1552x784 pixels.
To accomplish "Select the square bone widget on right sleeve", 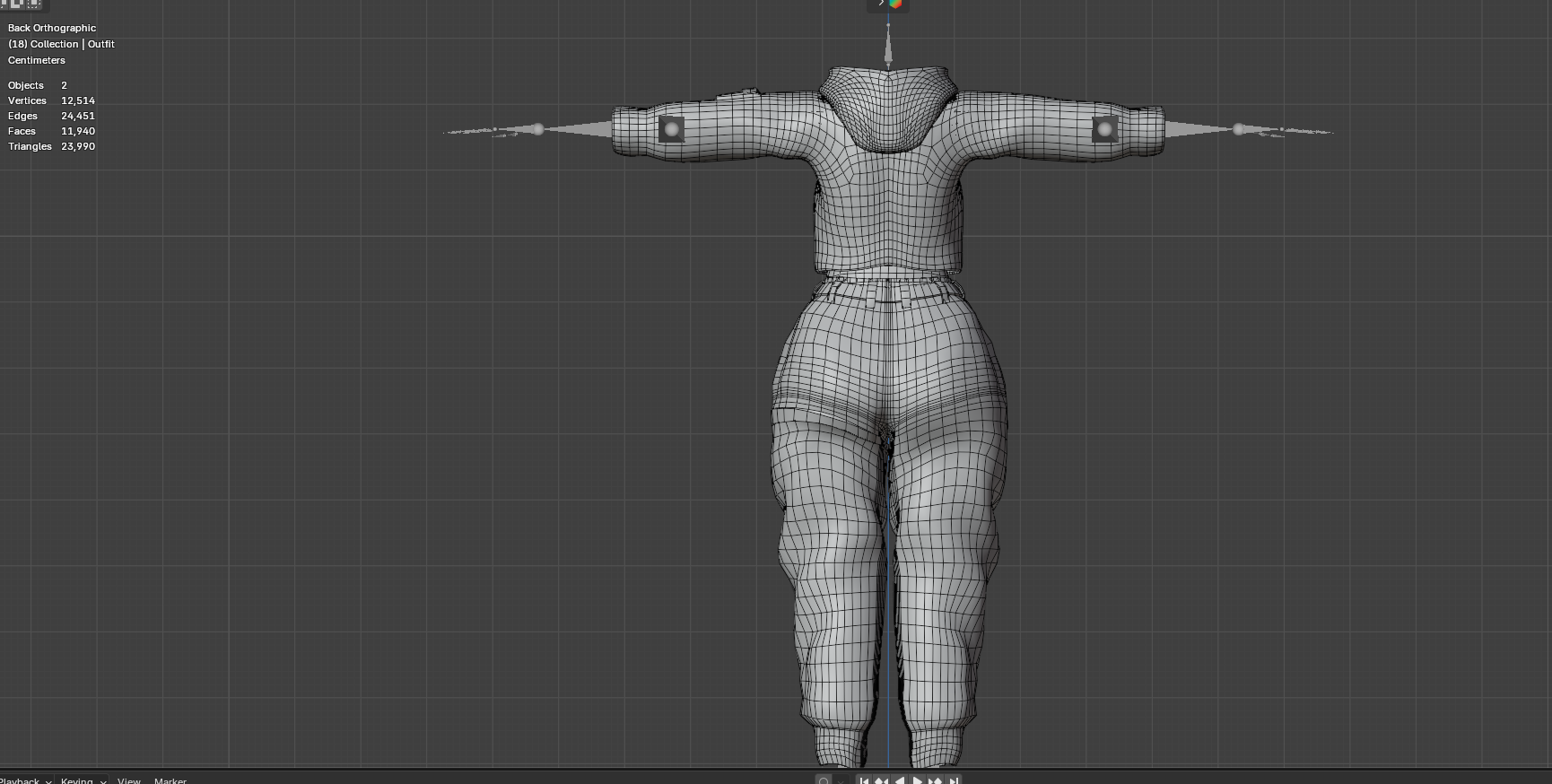I will click(1104, 129).
